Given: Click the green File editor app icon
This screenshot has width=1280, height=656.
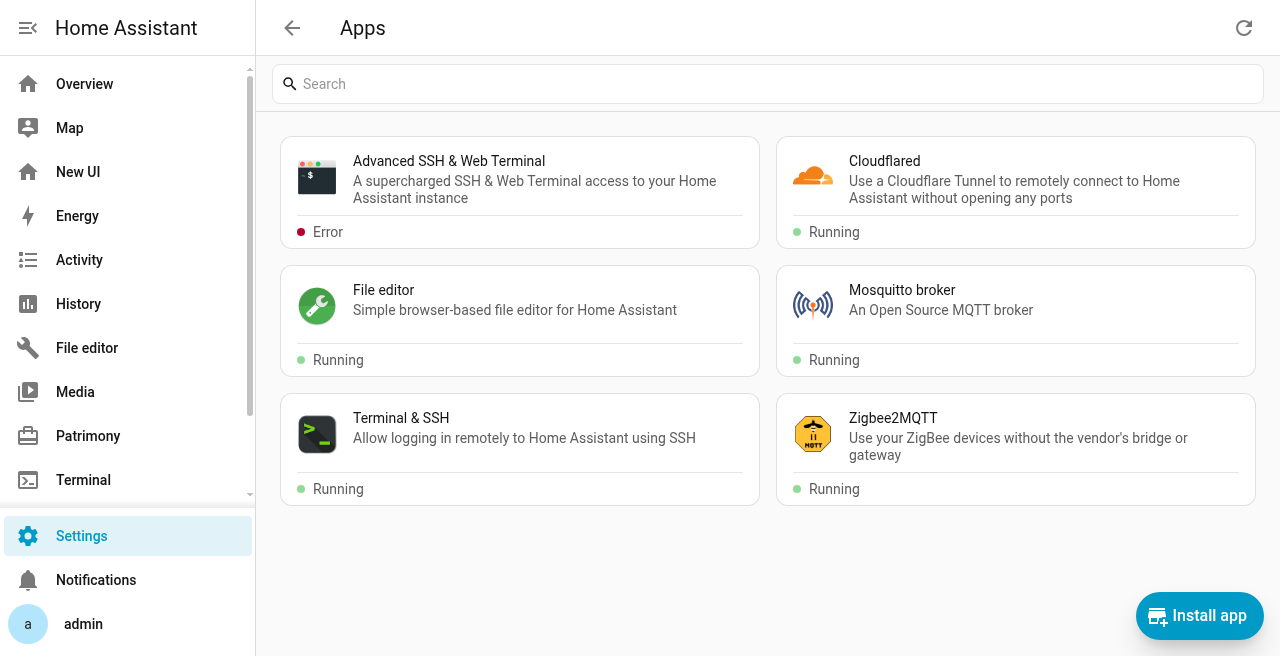Looking at the screenshot, I should 317,306.
